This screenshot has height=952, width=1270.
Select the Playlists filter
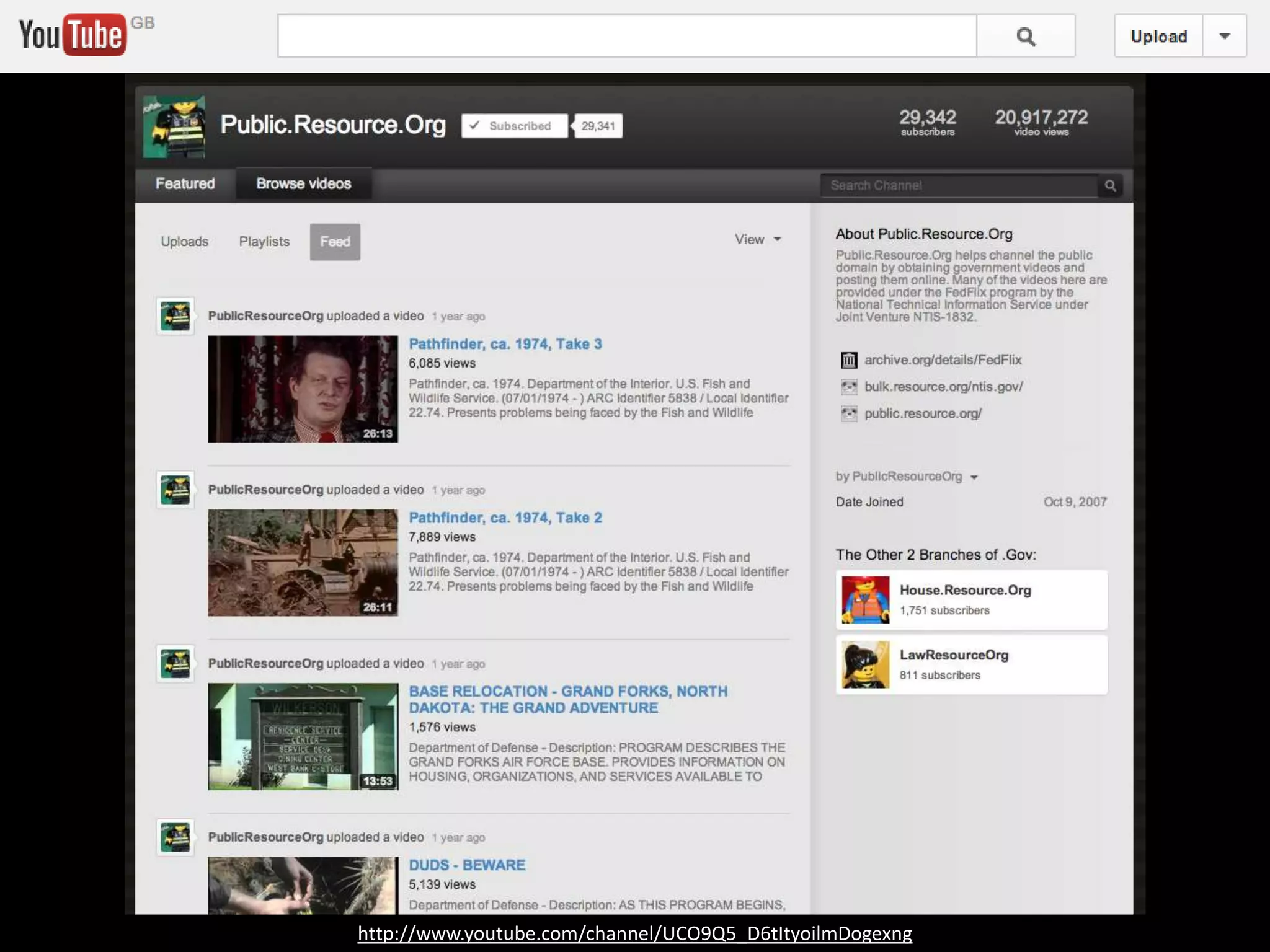[264, 241]
